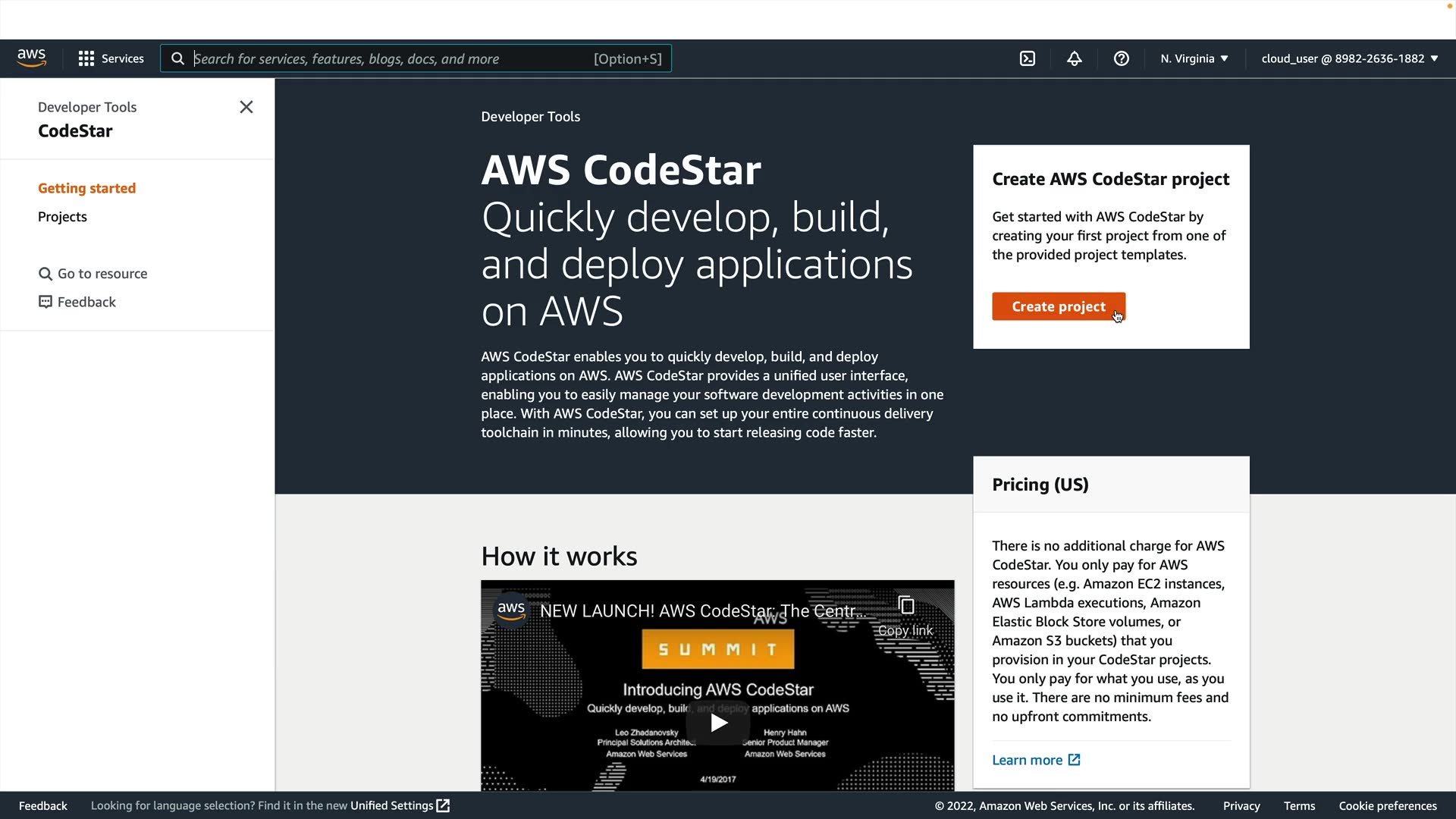Click Go to resource search
The image size is (1456, 819).
coord(93,274)
